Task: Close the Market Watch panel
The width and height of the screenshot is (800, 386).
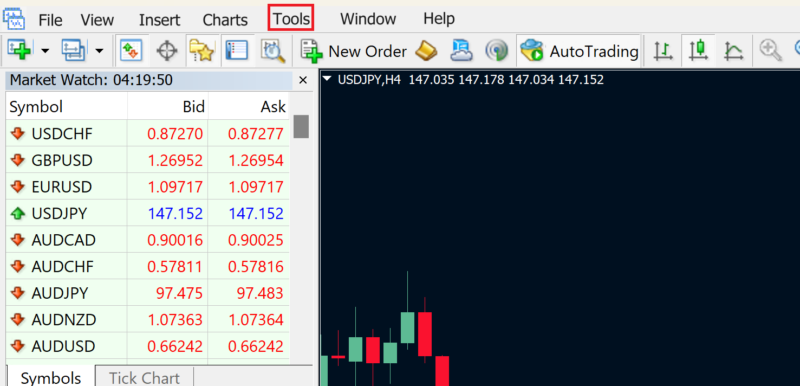Action: tap(302, 80)
